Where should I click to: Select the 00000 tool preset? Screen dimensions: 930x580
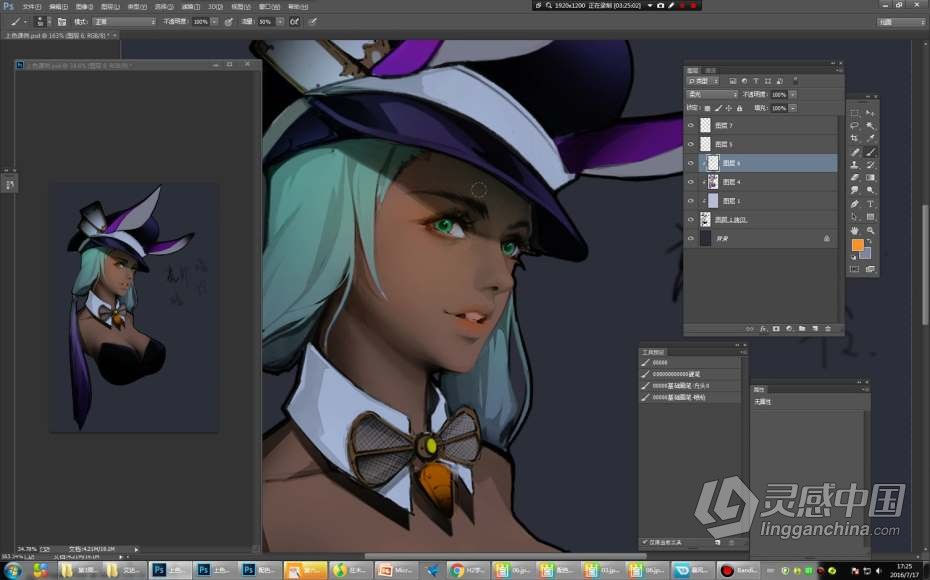tap(690, 362)
